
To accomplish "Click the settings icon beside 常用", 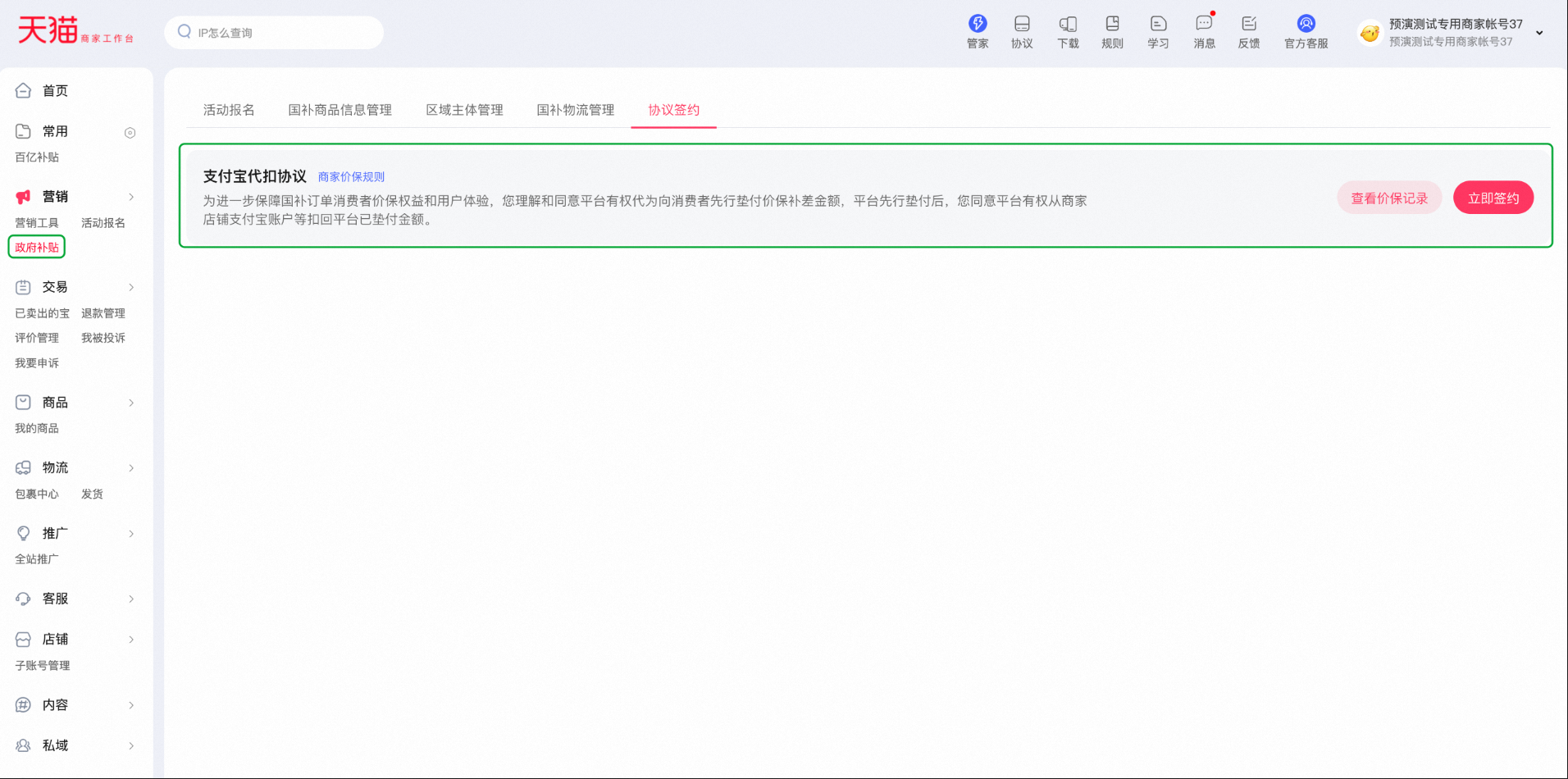I will [130, 133].
